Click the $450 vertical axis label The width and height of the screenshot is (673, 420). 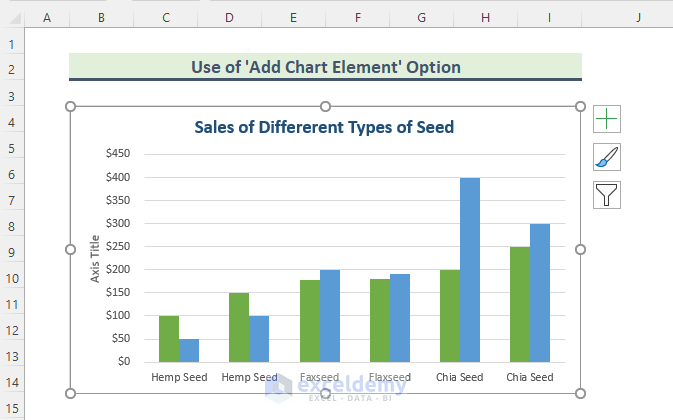pos(117,154)
